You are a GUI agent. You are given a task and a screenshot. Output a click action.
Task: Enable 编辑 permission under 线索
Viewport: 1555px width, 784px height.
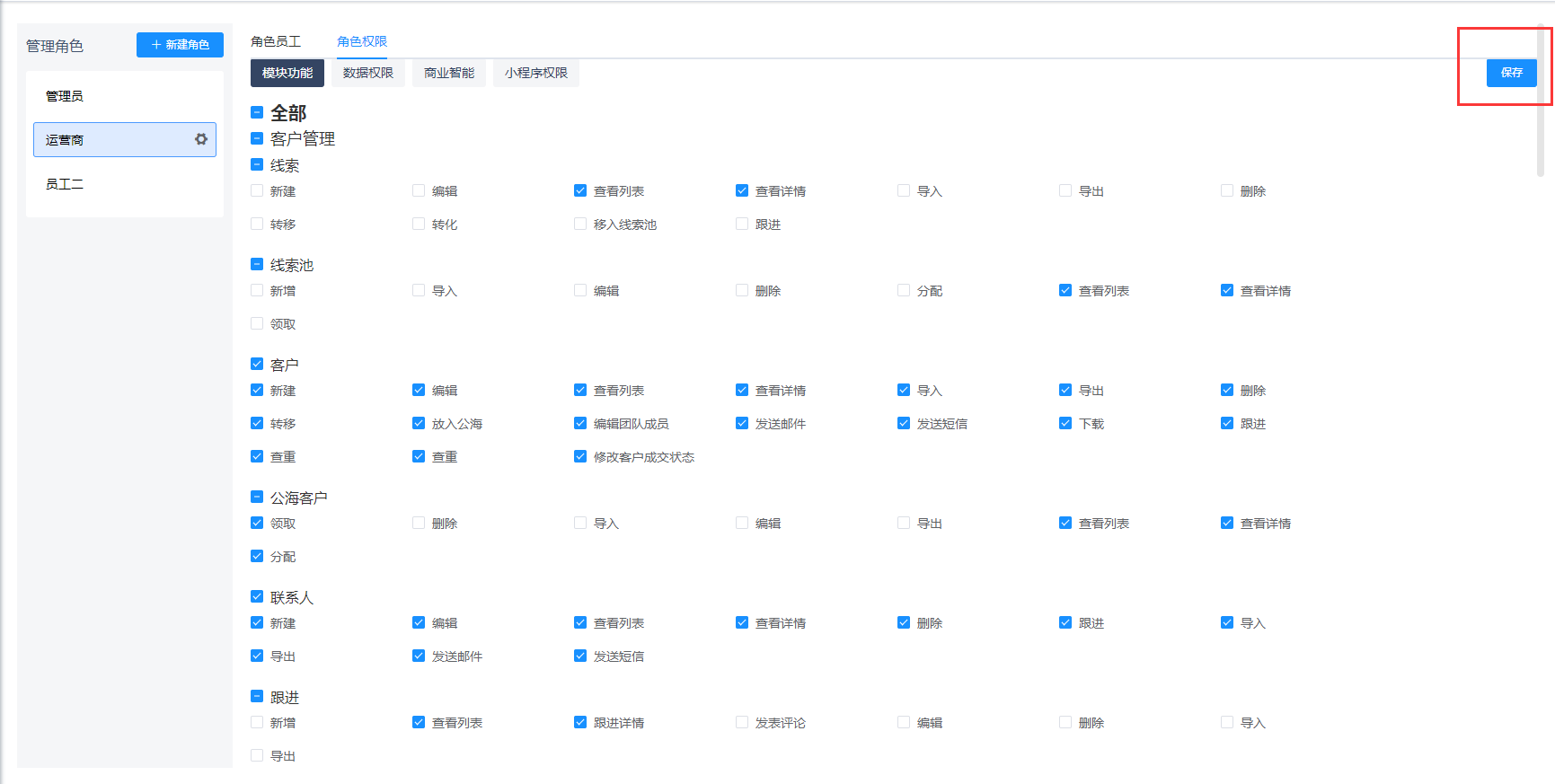419,191
